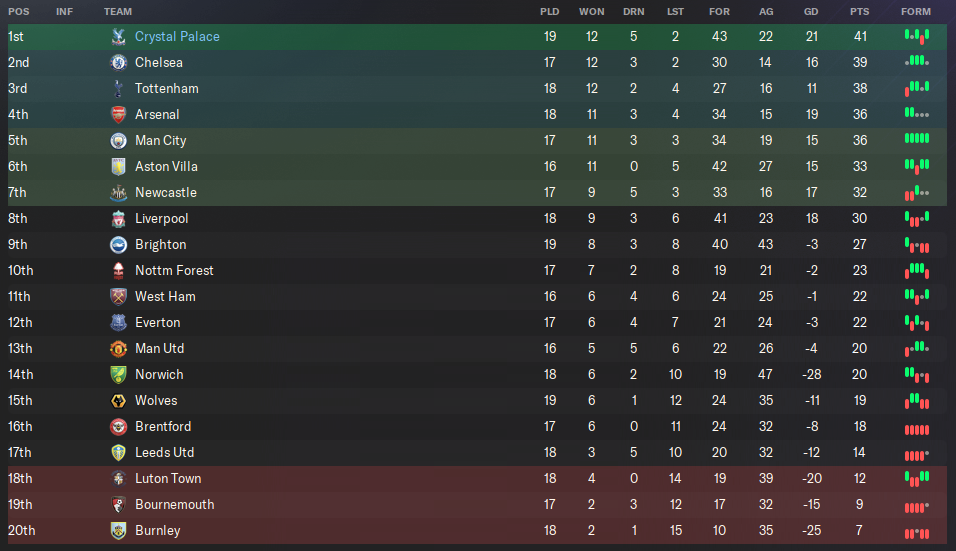This screenshot has width=956, height=551.
Task: Click the Burnley crest icon
Action: point(118,531)
